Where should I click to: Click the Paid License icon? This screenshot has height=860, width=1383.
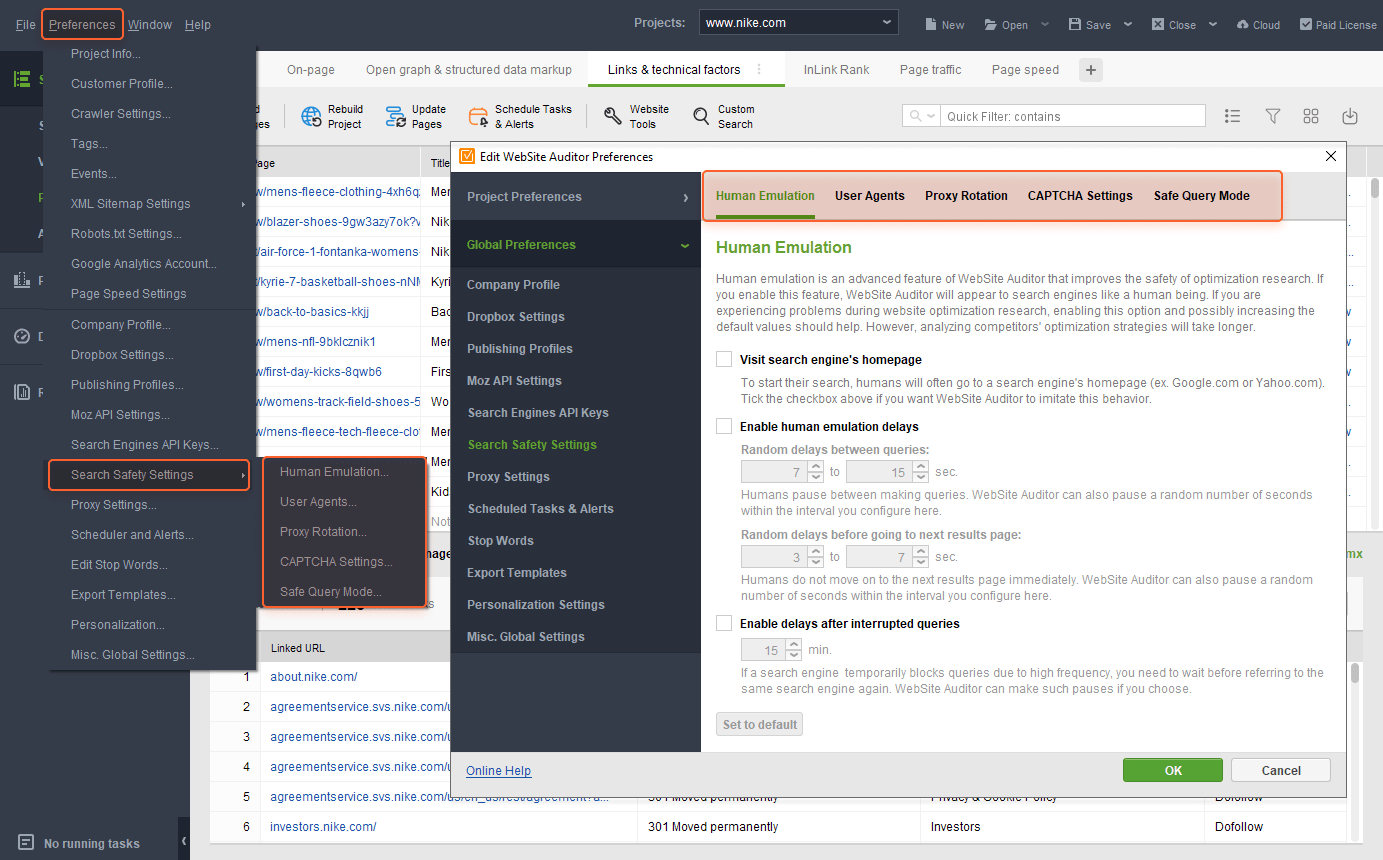[1306, 24]
